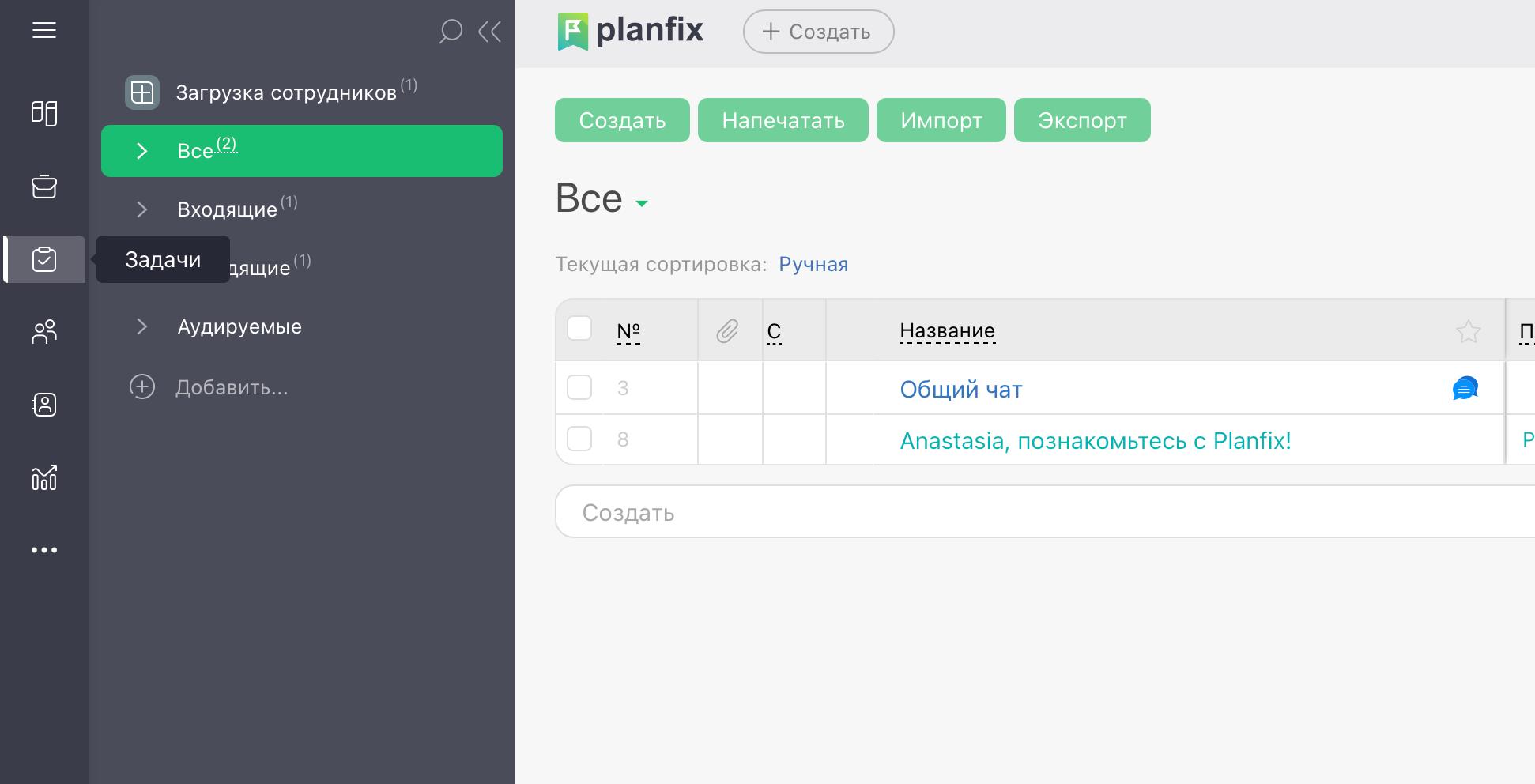
Task: Select Загрузка сотрудников in the sidebar
Action: click(x=285, y=92)
